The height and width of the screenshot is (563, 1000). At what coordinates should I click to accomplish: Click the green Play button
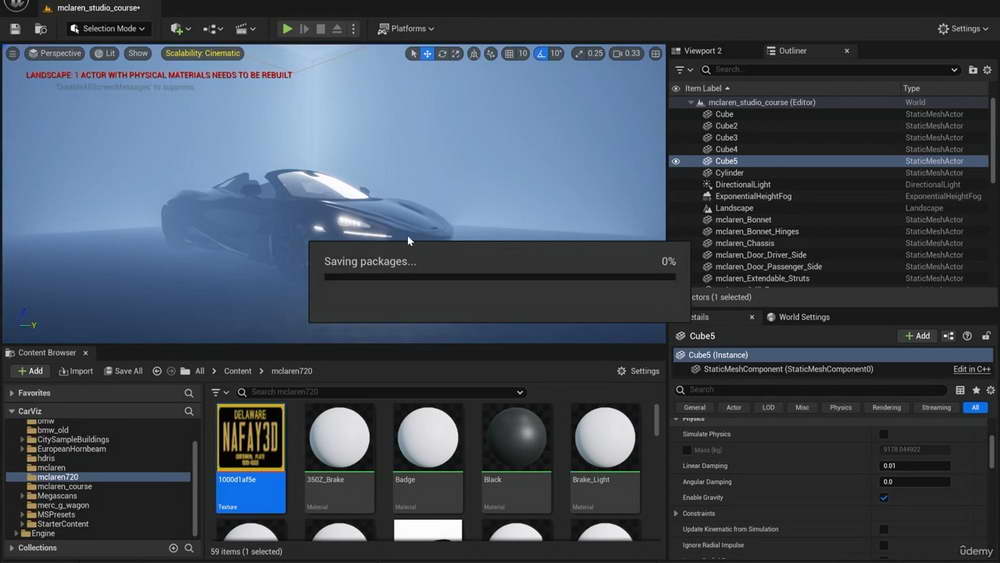point(287,29)
